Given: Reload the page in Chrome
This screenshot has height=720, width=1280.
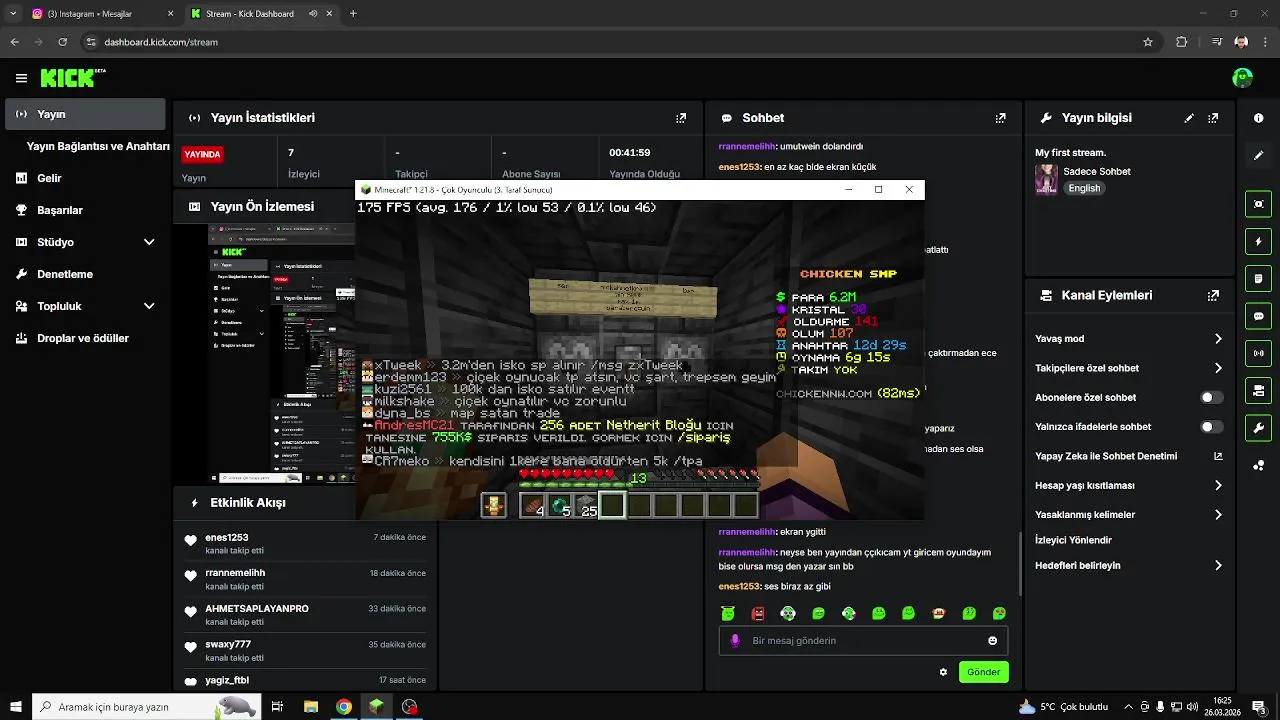Looking at the screenshot, I should tap(63, 42).
